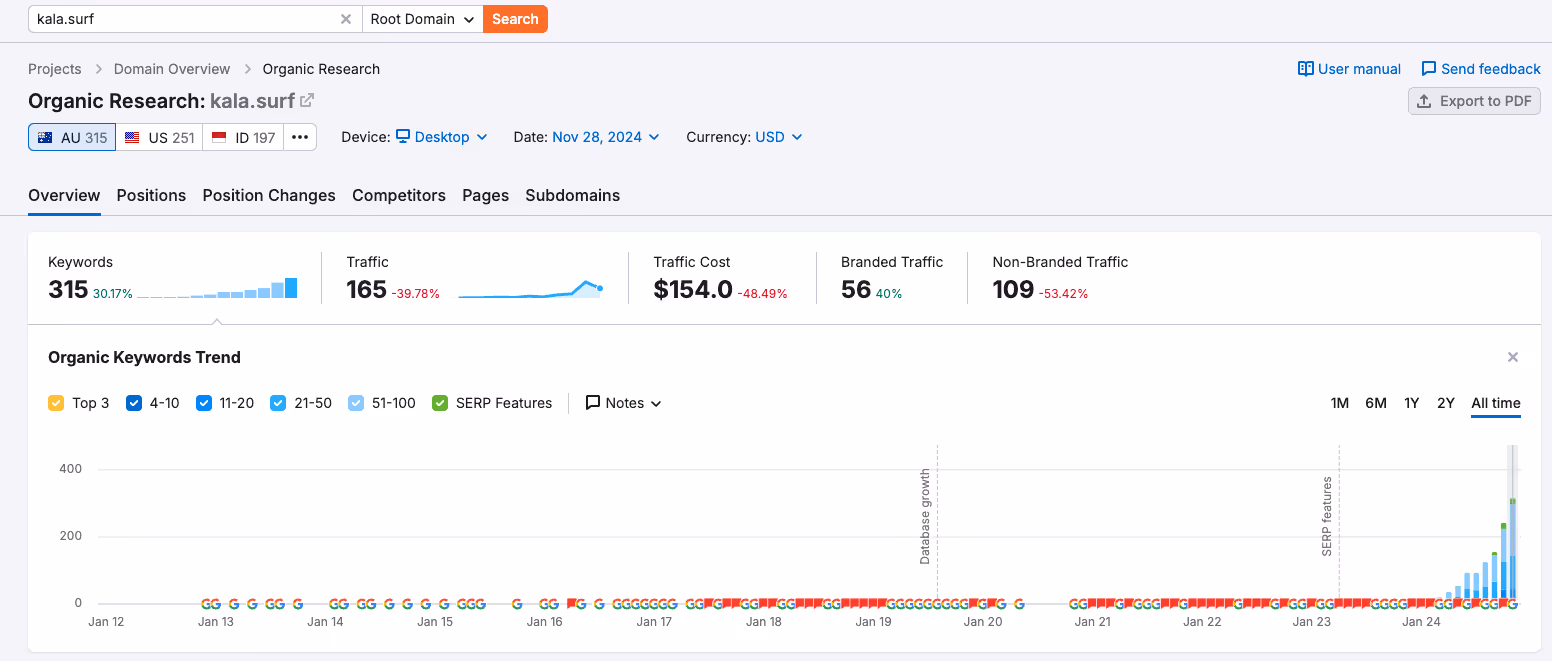Click the Keywords mini bar chart
Screen dimensions: 1552x661
tap(217, 288)
